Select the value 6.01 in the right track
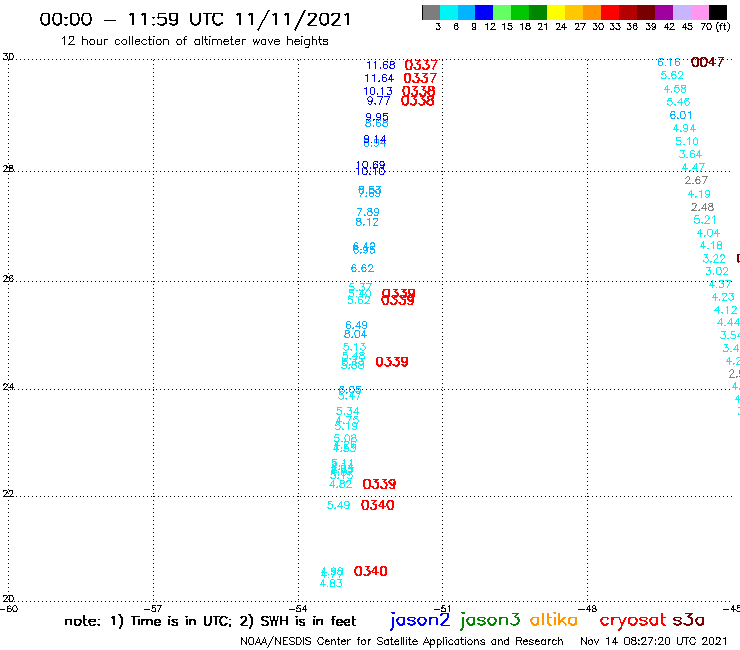This screenshot has width=740, height=650. 681,115
